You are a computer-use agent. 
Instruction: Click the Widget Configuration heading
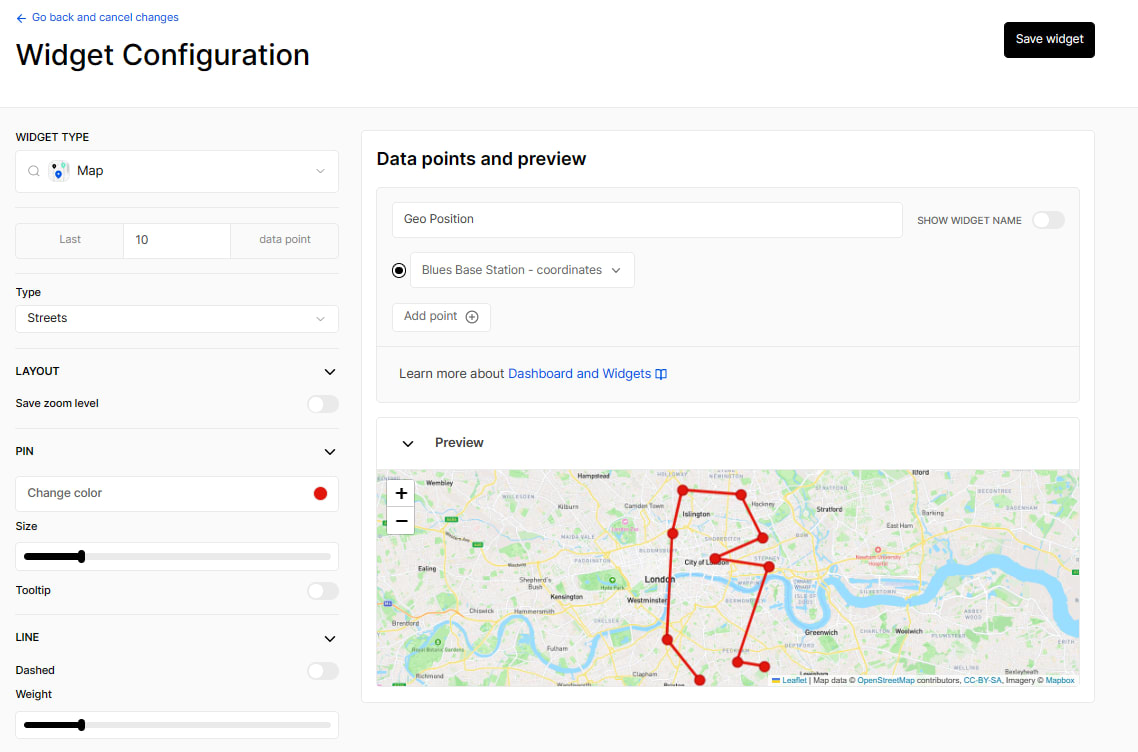(x=163, y=55)
